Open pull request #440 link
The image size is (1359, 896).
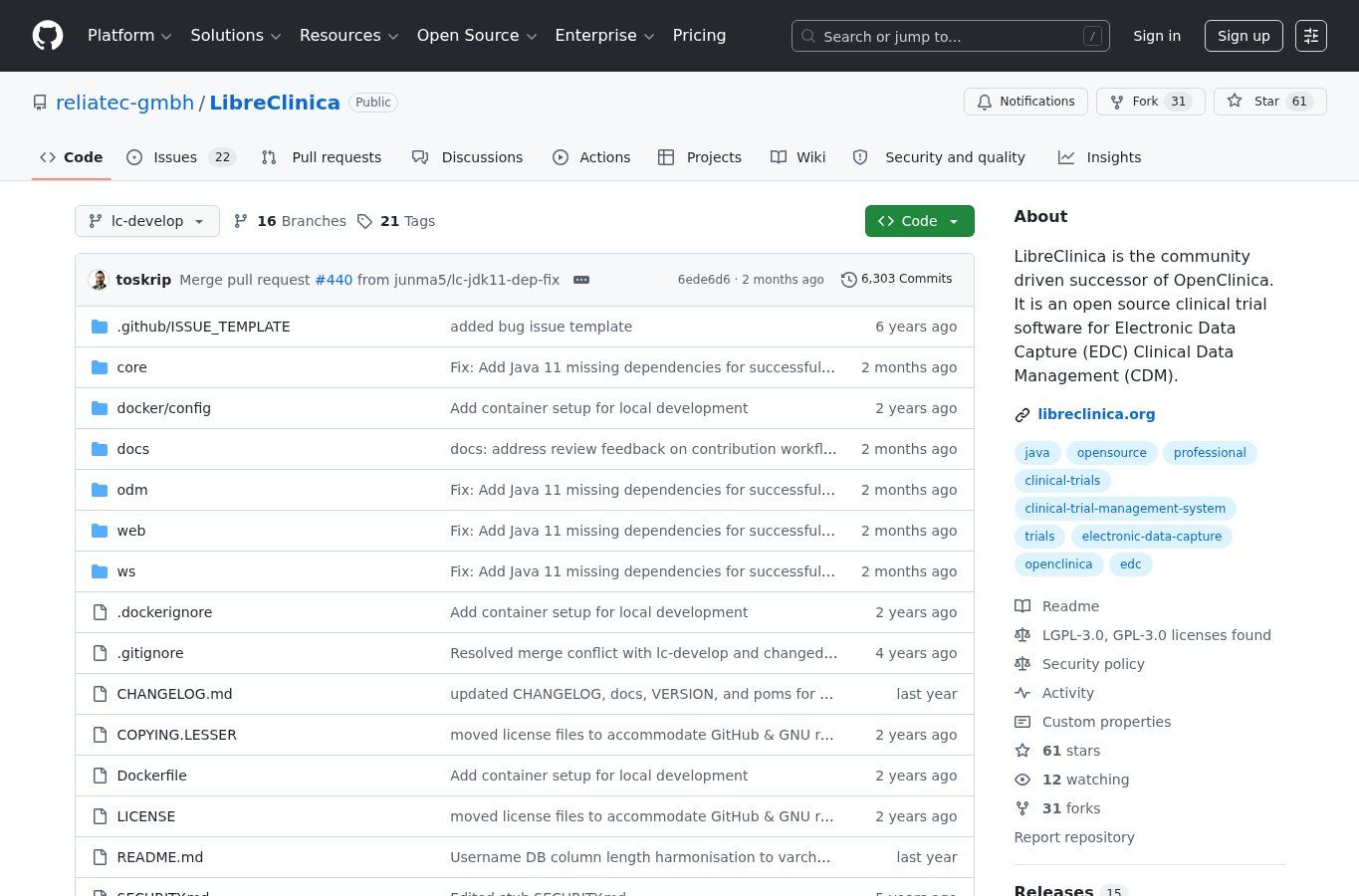[x=334, y=280]
